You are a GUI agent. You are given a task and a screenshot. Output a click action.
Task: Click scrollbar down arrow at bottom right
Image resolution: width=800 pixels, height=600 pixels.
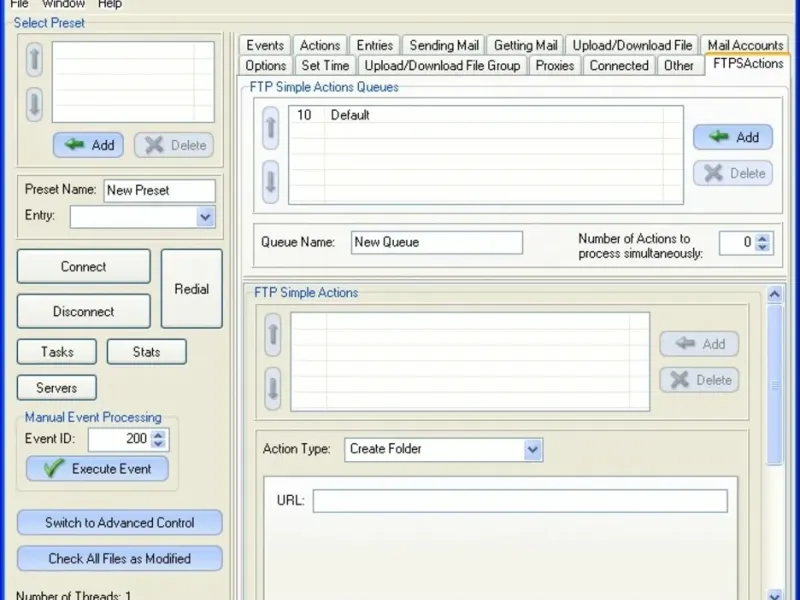point(774,595)
